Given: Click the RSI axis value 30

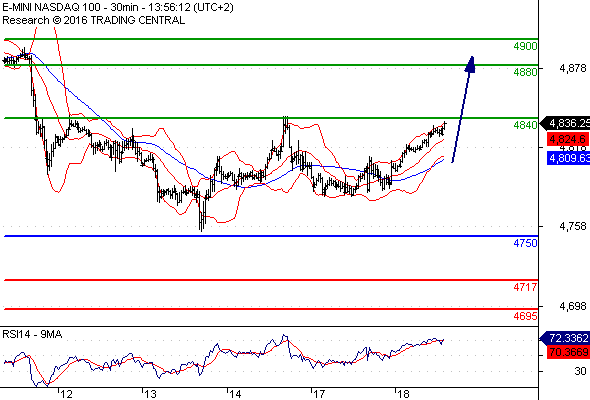Looking at the screenshot, I should coord(581,371).
